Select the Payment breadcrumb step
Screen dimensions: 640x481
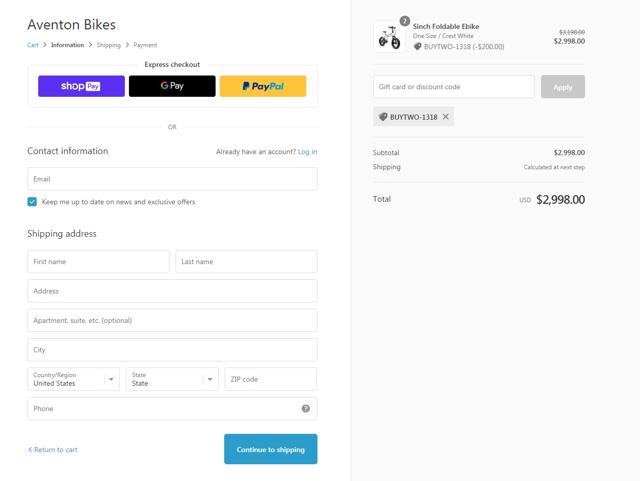(x=145, y=45)
